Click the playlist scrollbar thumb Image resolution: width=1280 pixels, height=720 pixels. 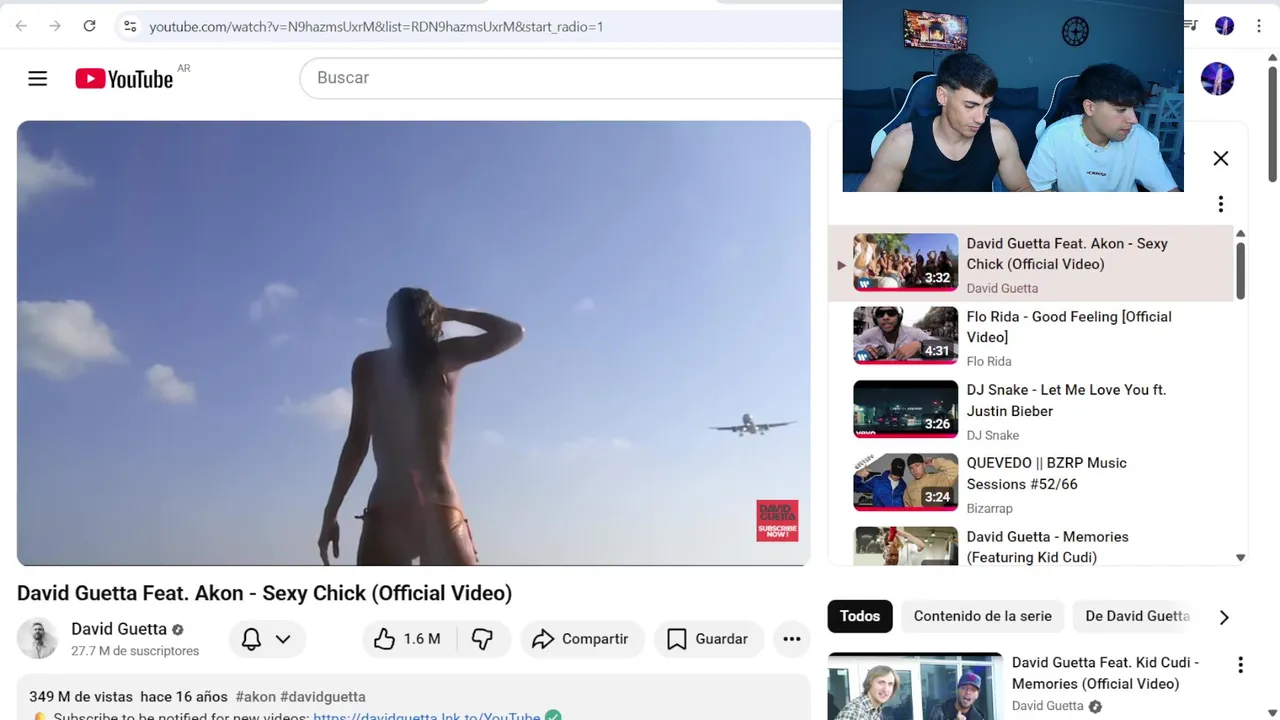pos(1240,270)
